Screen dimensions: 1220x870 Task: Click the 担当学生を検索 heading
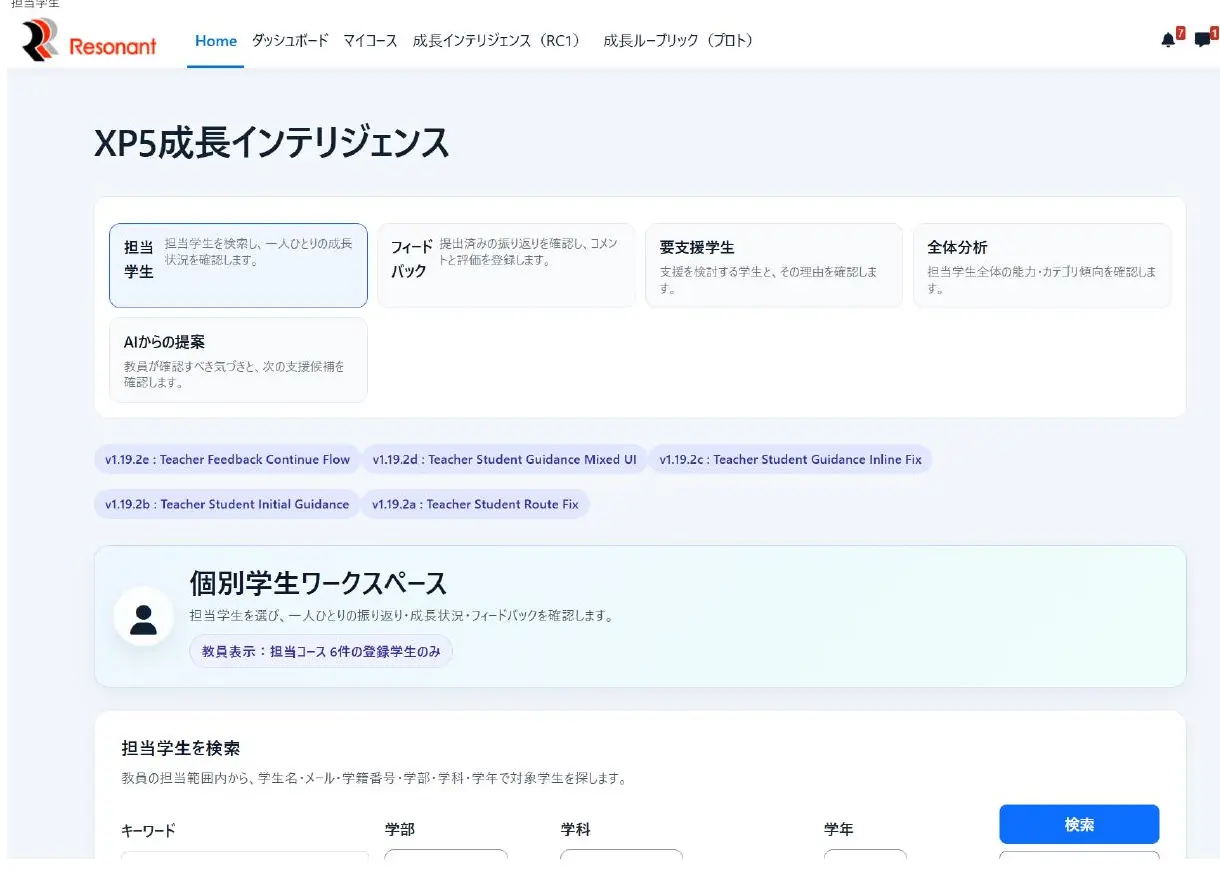[181, 748]
